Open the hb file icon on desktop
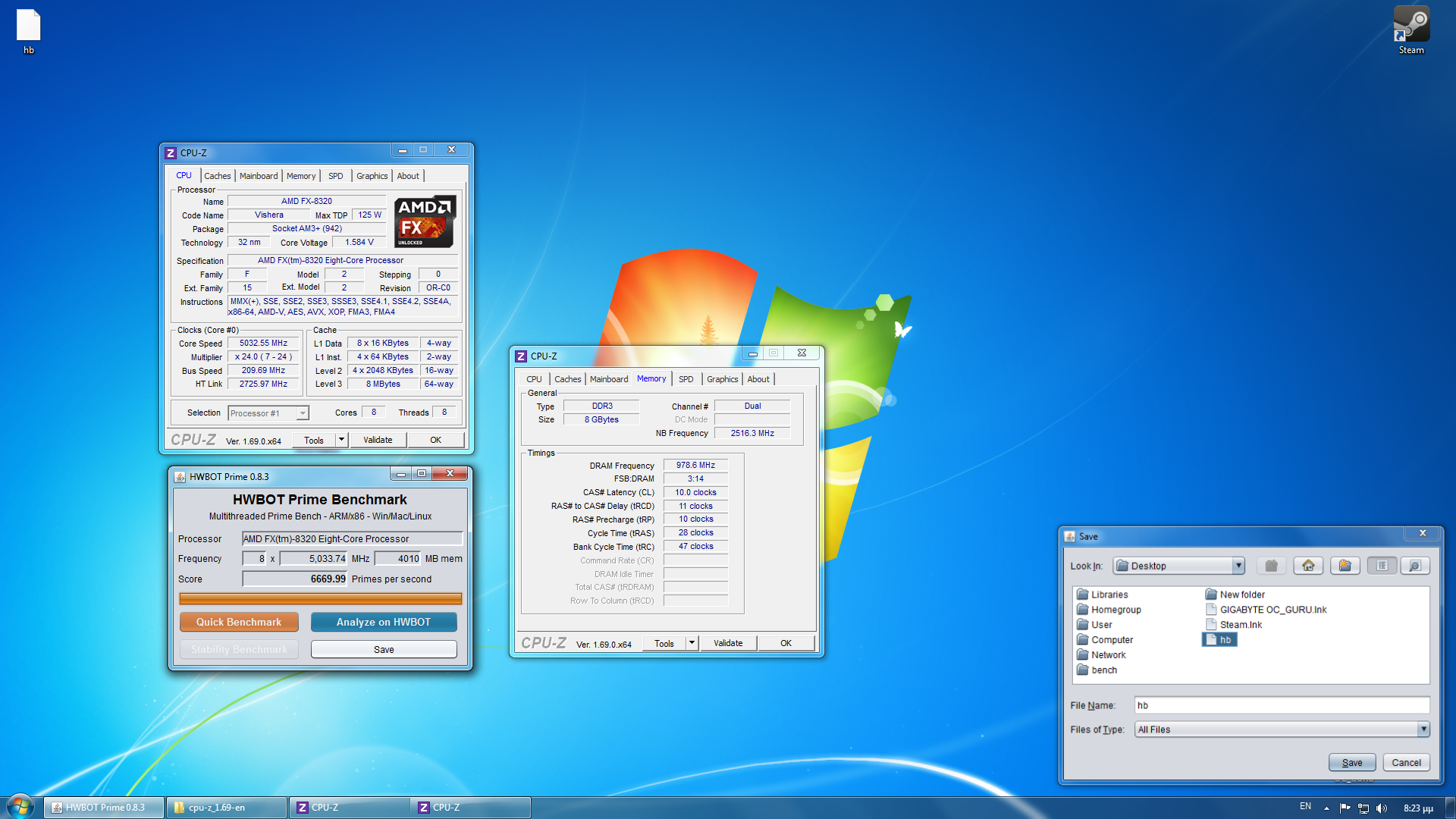The height and width of the screenshot is (819, 1456). pyautogui.click(x=29, y=32)
